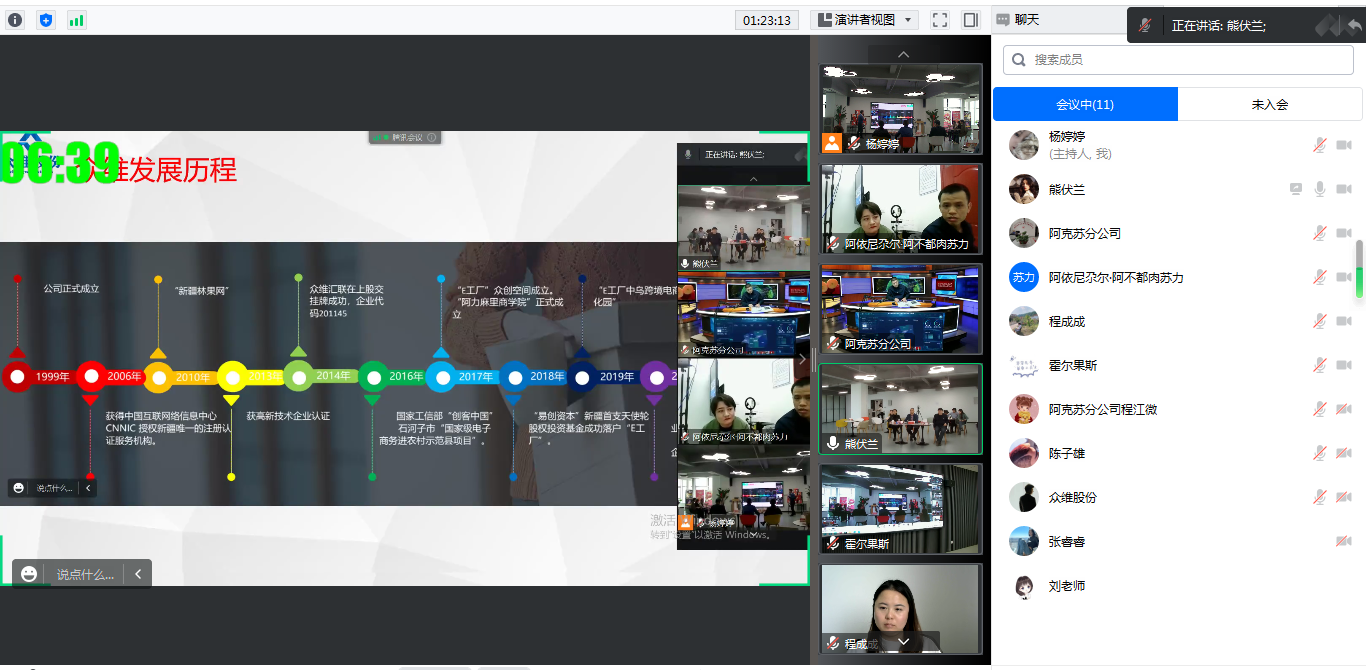Check the green network signal icon

click(x=77, y=20)
